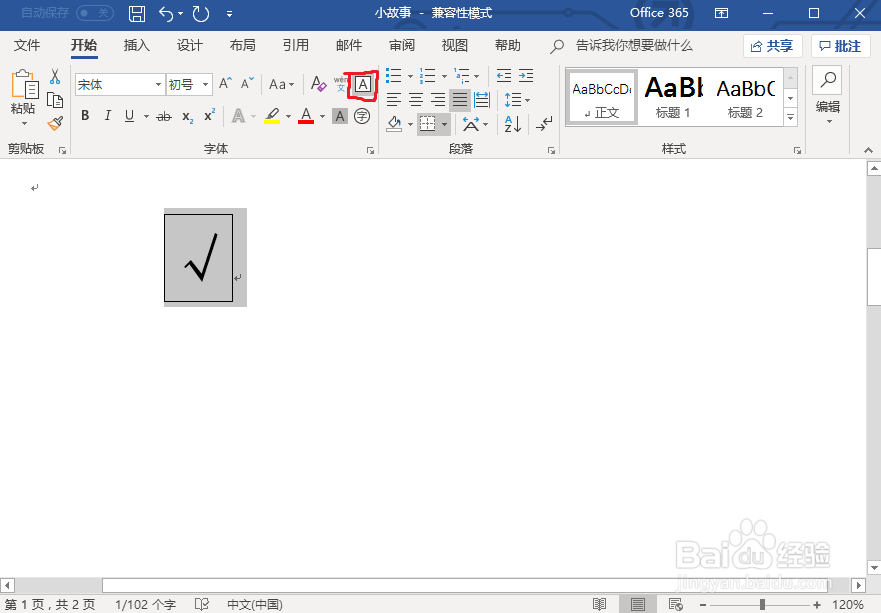Open the 视图 ribbon tab
This screenshot has height=613, width=881.
[x=454, y=45]
